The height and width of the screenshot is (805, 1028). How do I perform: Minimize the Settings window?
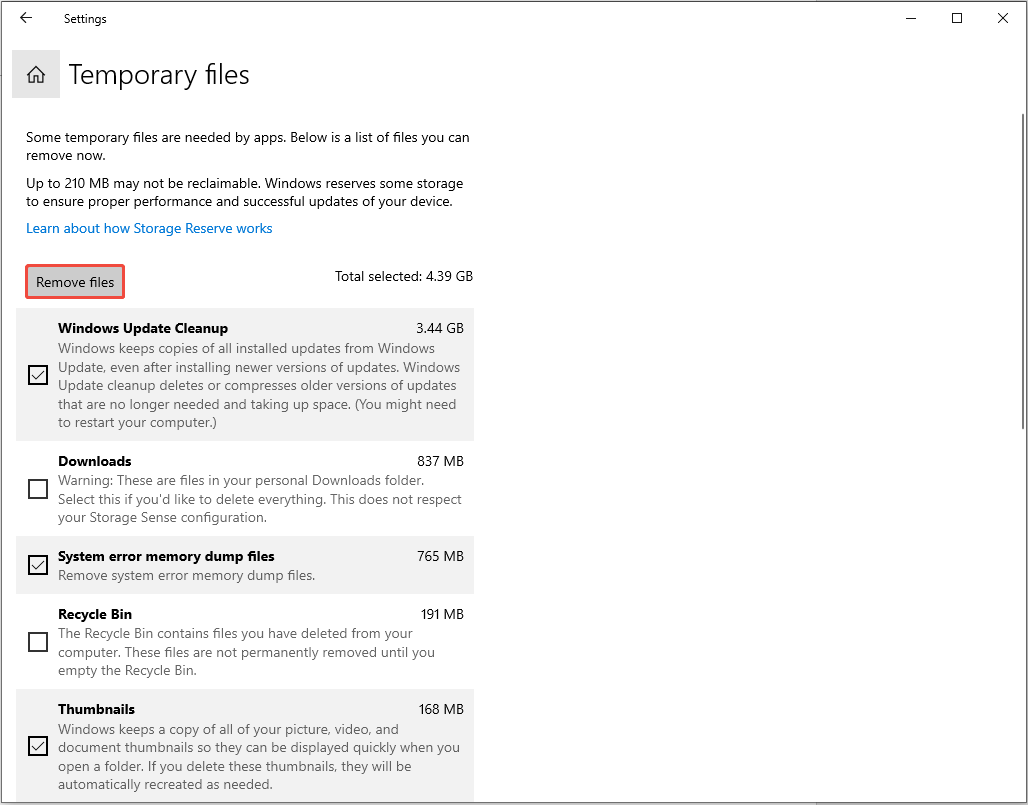click(911, 18)
